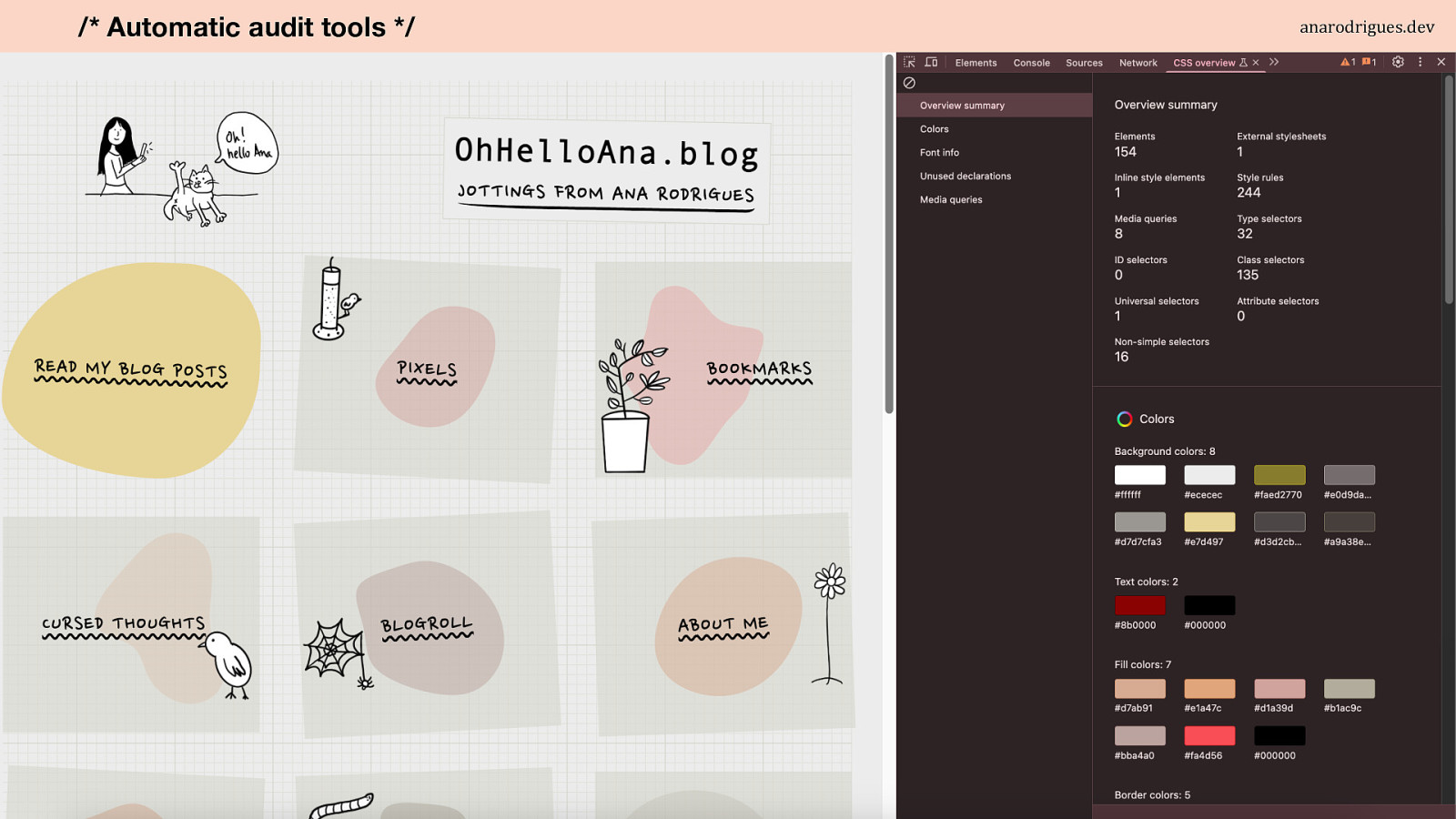This screenshot has width=1456, height=819.
Task: Click the Type selectors value 32
Action: [1245, 234]
